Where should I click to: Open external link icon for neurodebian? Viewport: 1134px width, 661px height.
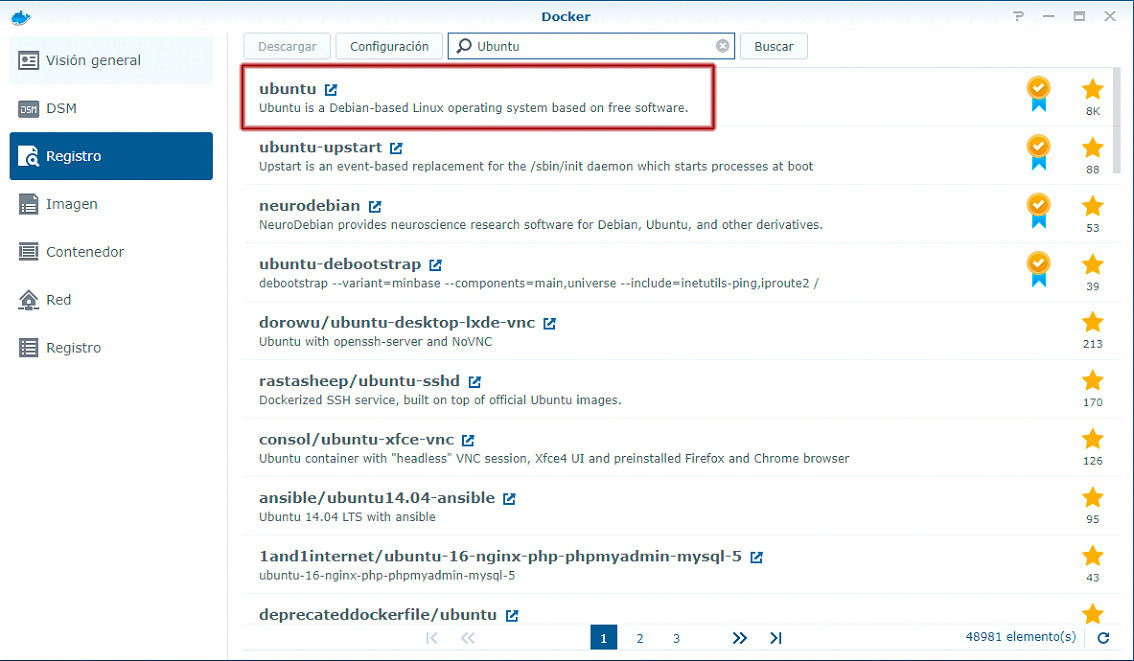point(374,207)
